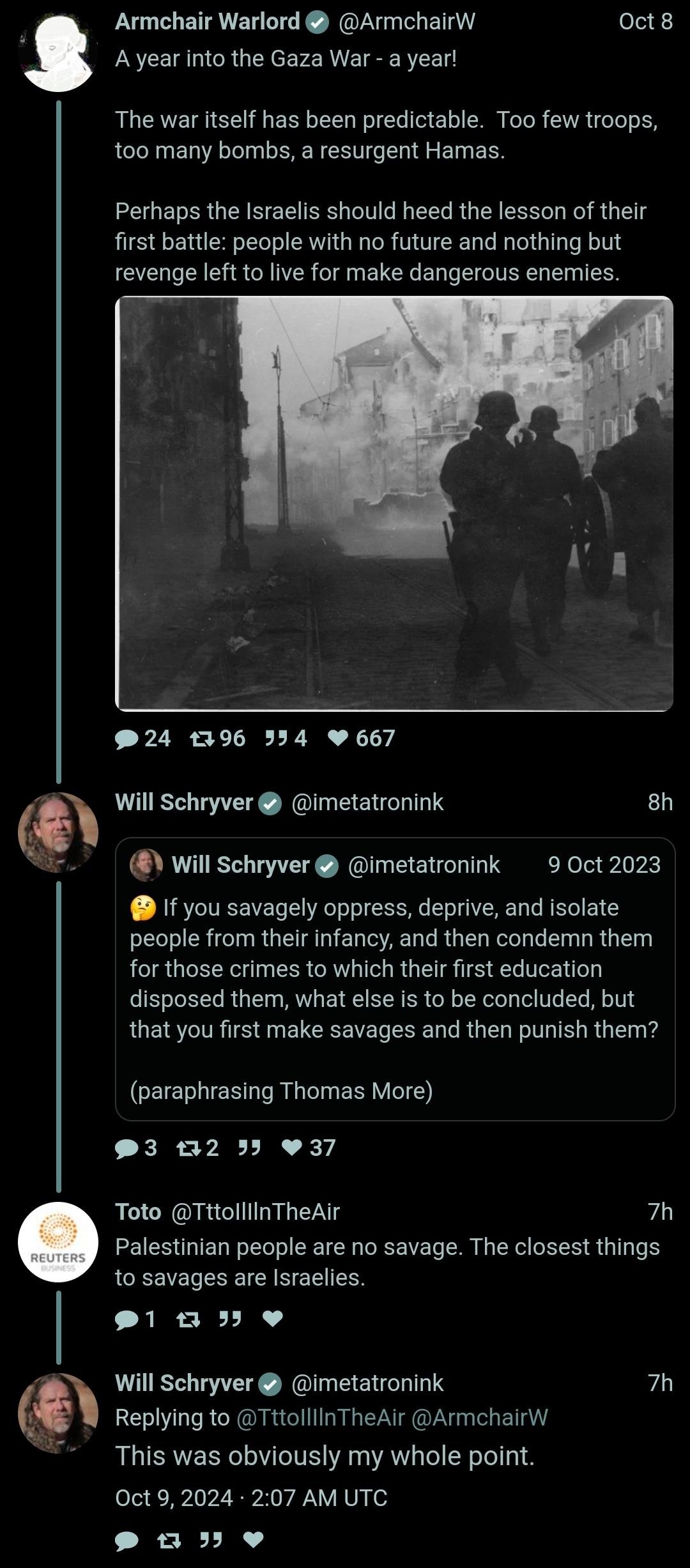690x1568 pixels.
Task: Like the Armchair Warlord tweet with 667 likes
Action: coord(338,739)
